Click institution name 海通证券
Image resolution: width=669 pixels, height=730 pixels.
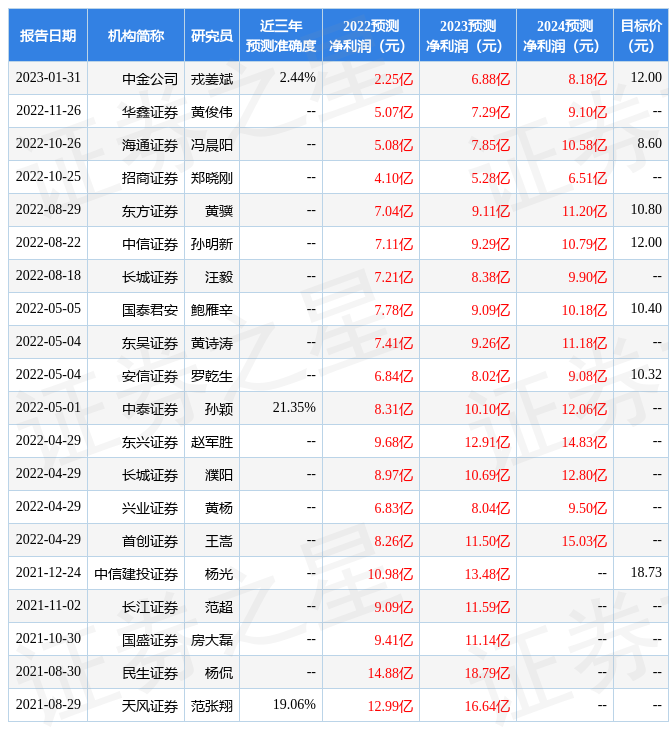click(150, 145)
